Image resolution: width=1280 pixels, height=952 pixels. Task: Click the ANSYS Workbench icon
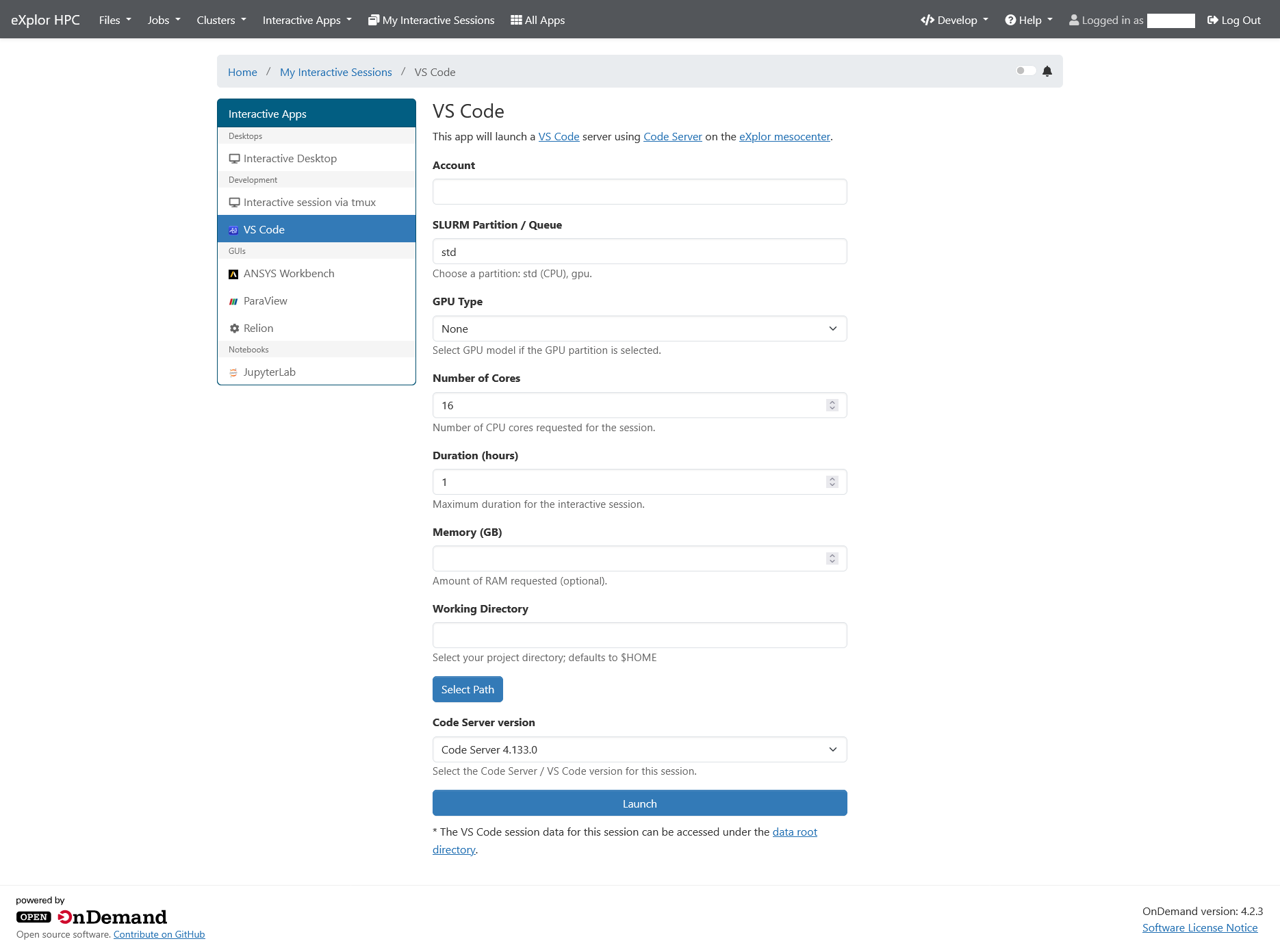pos(233,274)
